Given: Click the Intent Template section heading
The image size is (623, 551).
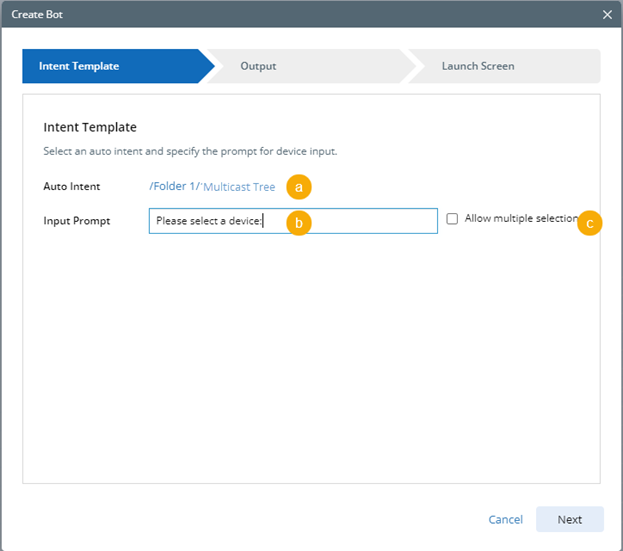Looking at the screenshot, I should [x=90, y=127].
